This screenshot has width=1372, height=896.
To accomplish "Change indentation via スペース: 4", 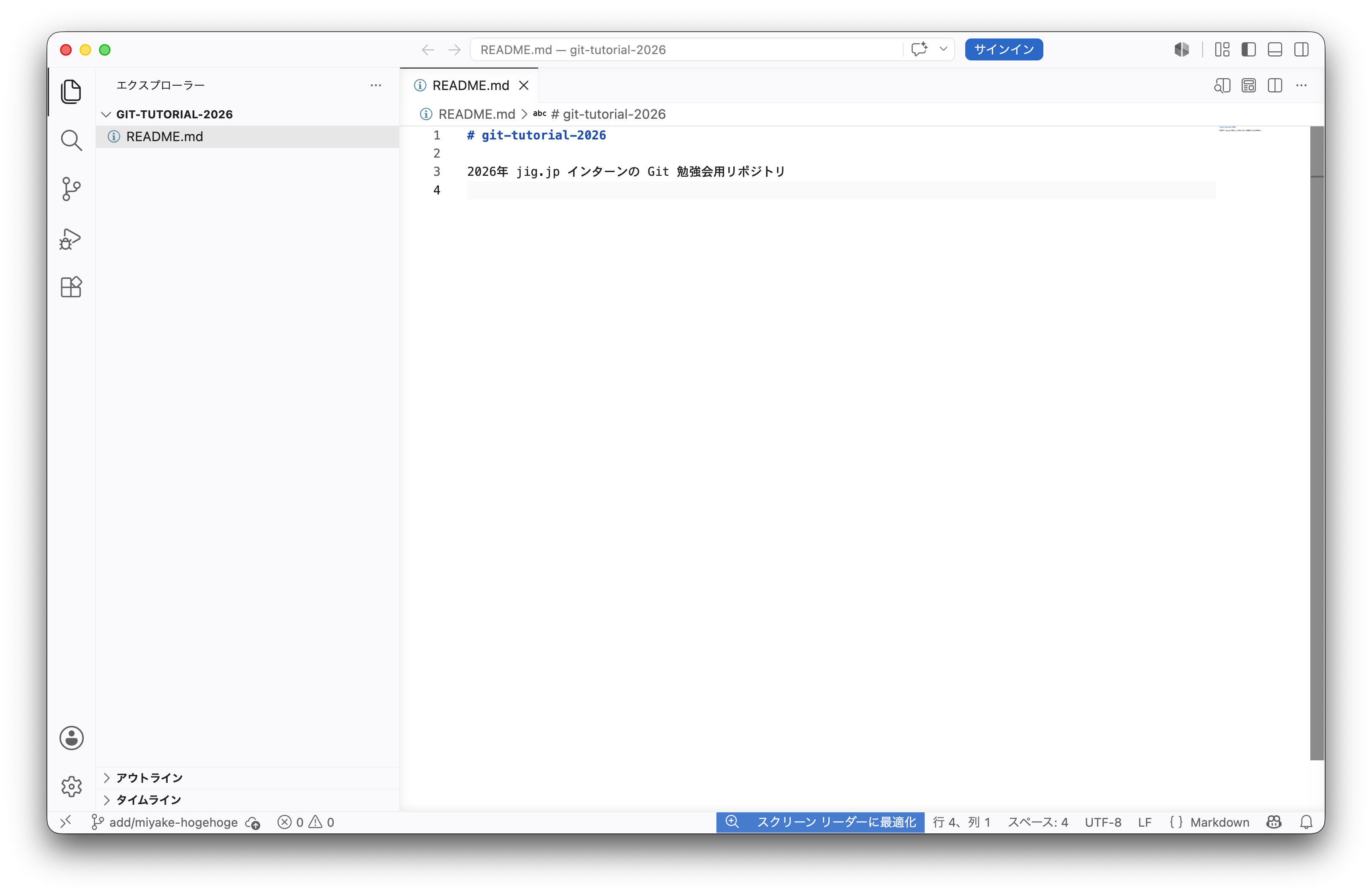I will coord(1037,822).
